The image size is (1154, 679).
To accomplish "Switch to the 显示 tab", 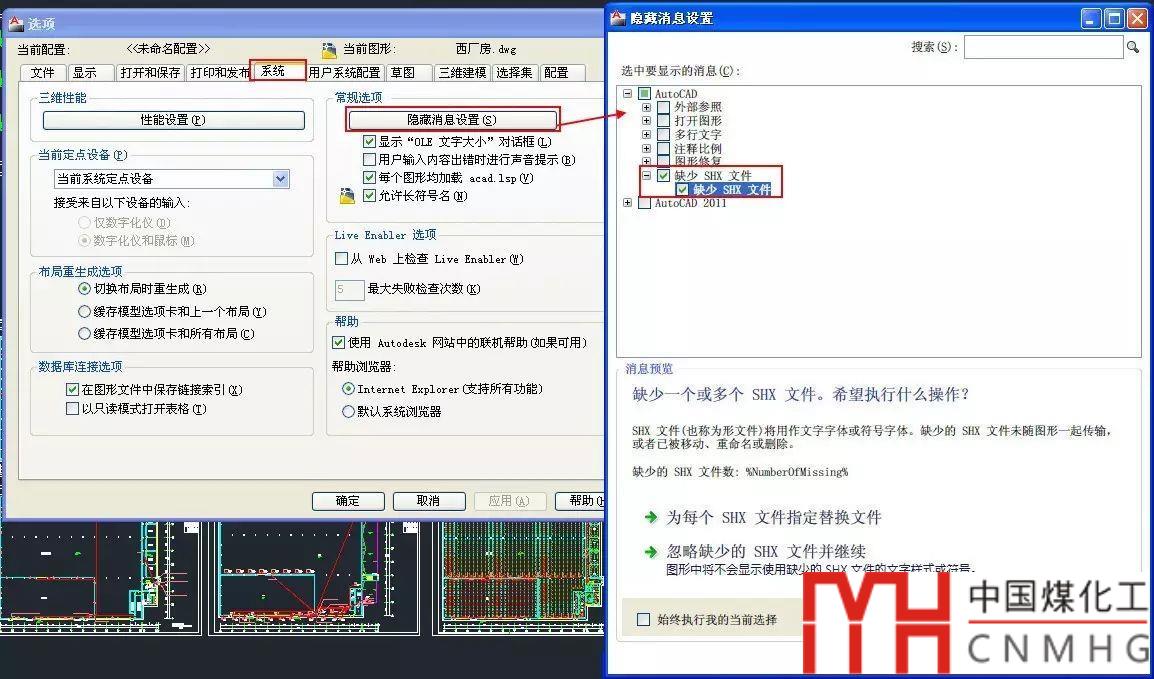I will coord(91,72).
